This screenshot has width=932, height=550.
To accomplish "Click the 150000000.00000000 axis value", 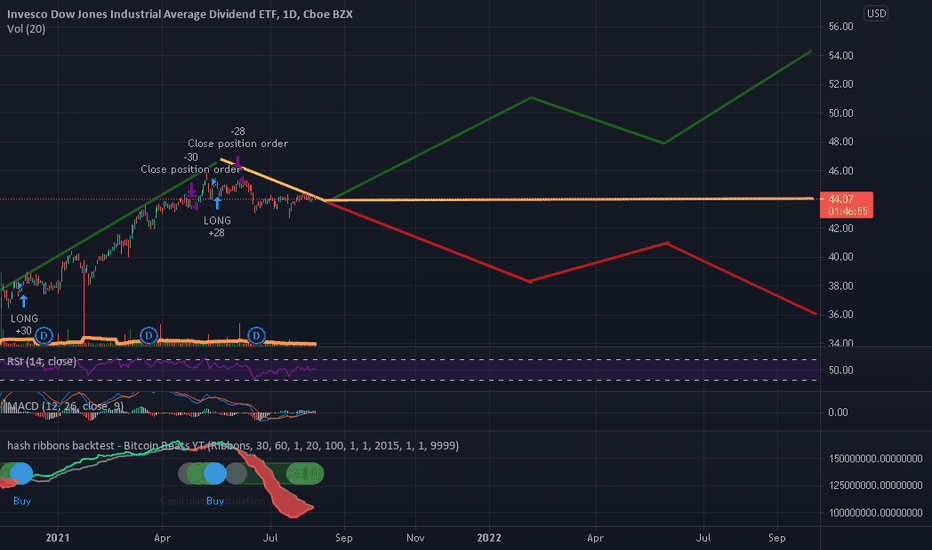I will coord(876,458).
